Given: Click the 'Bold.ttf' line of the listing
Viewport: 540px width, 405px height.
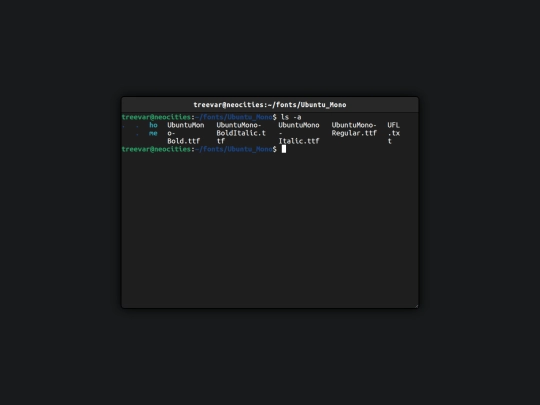Looking at the screenshot, I should click(x=184, y=141).
